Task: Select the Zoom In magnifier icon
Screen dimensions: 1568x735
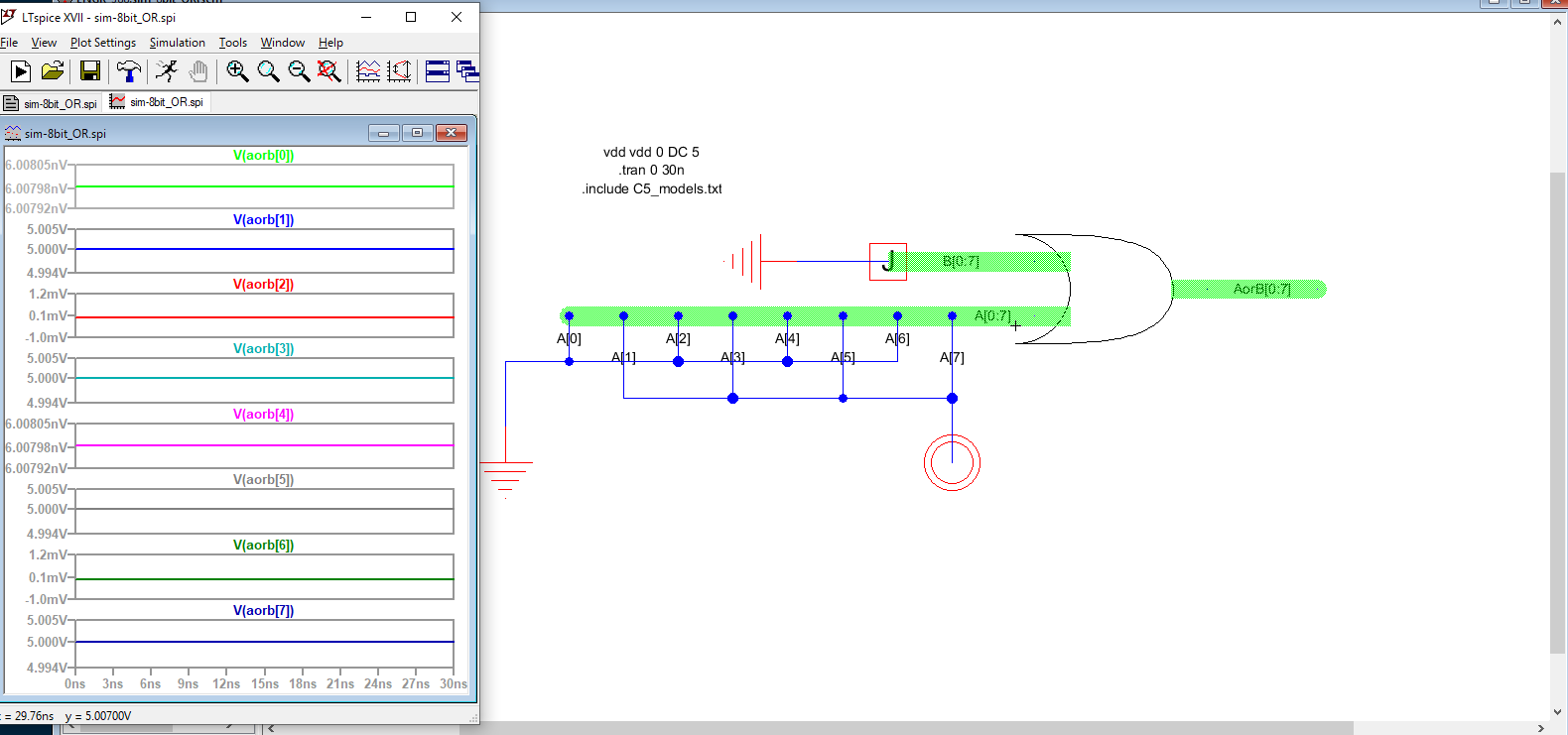Action: coord(237,71)
